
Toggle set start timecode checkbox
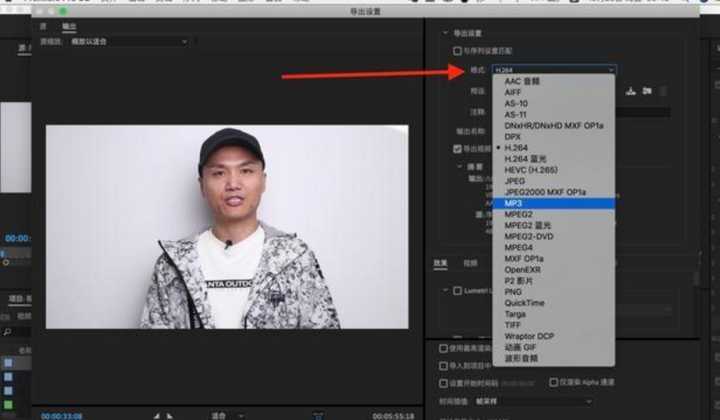(x=443, y=383)
